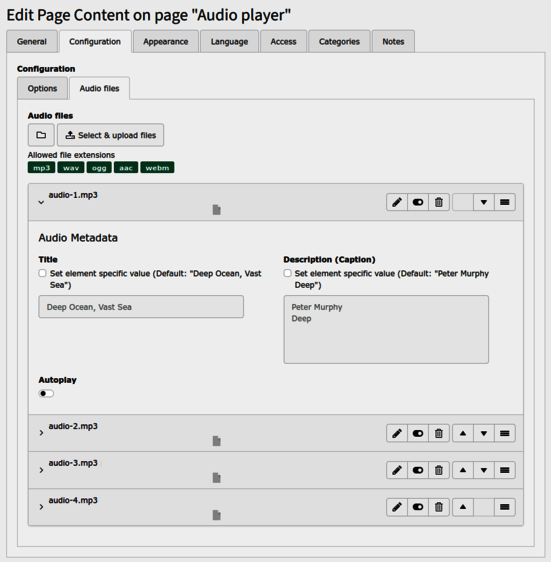Click Select & upload files button
Screen dimensions: 551x562
110,135
